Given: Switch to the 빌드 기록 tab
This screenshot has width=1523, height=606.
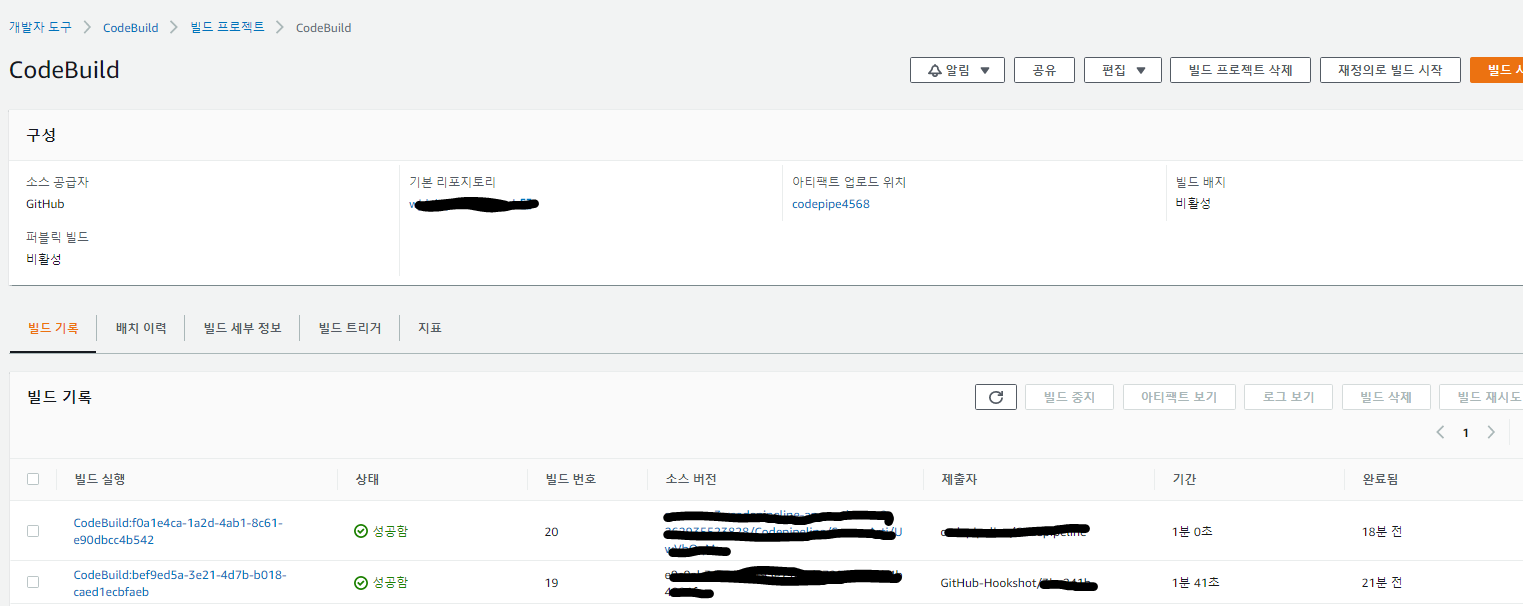Looking at the screenshot, I should coord(53,328).
